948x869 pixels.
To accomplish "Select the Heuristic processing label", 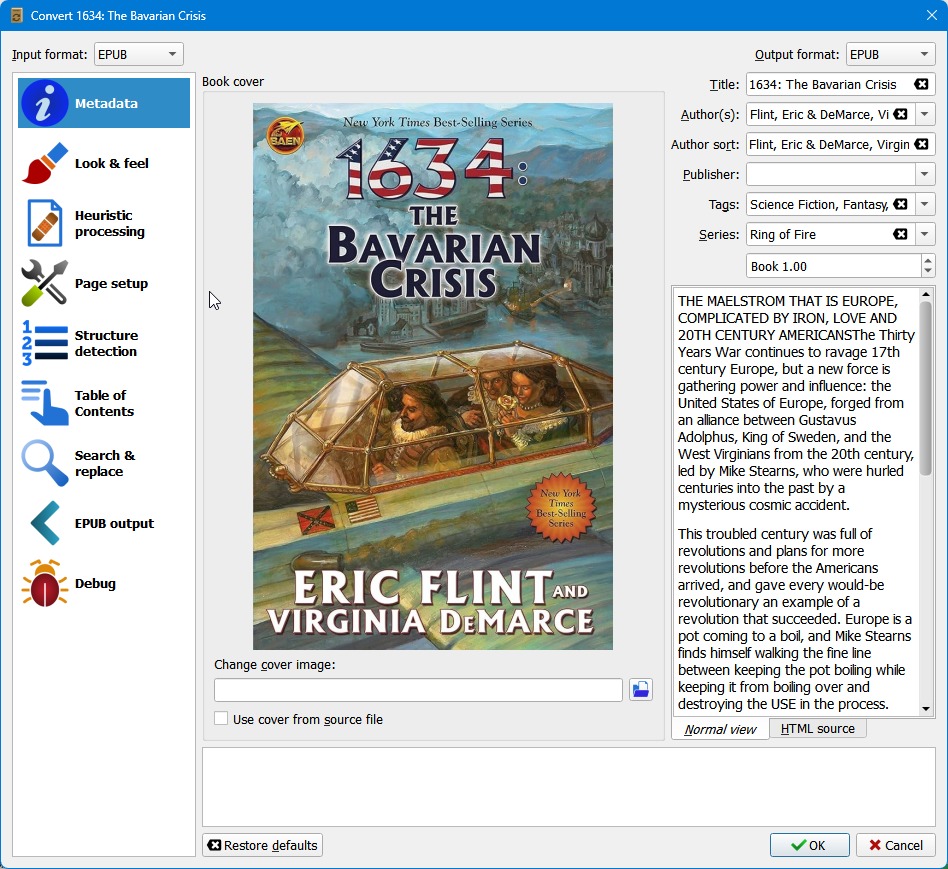I will coord(110,223).
